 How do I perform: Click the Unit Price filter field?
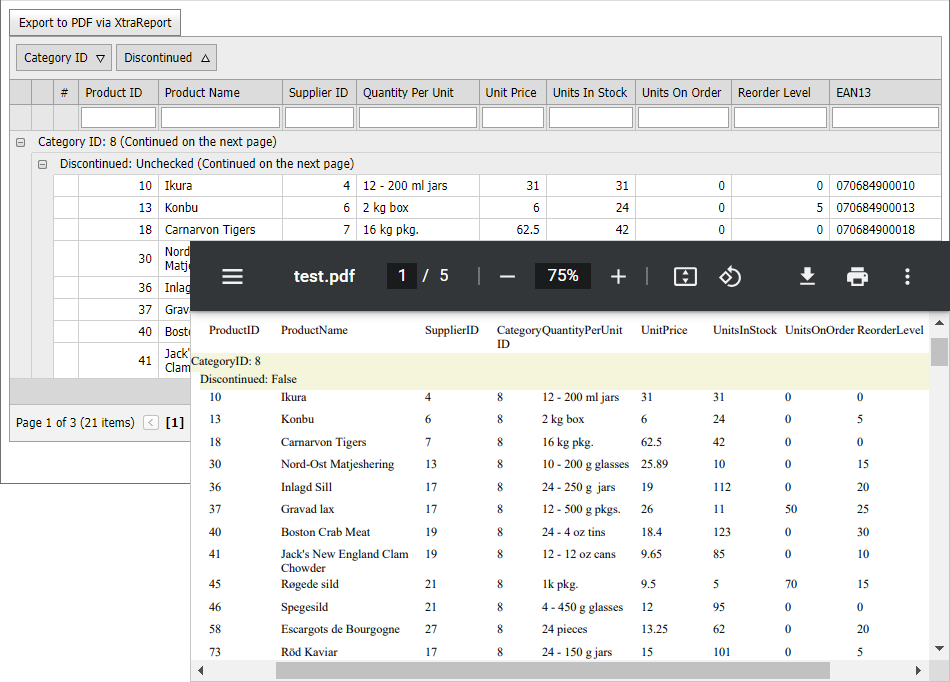click(513, 118)
